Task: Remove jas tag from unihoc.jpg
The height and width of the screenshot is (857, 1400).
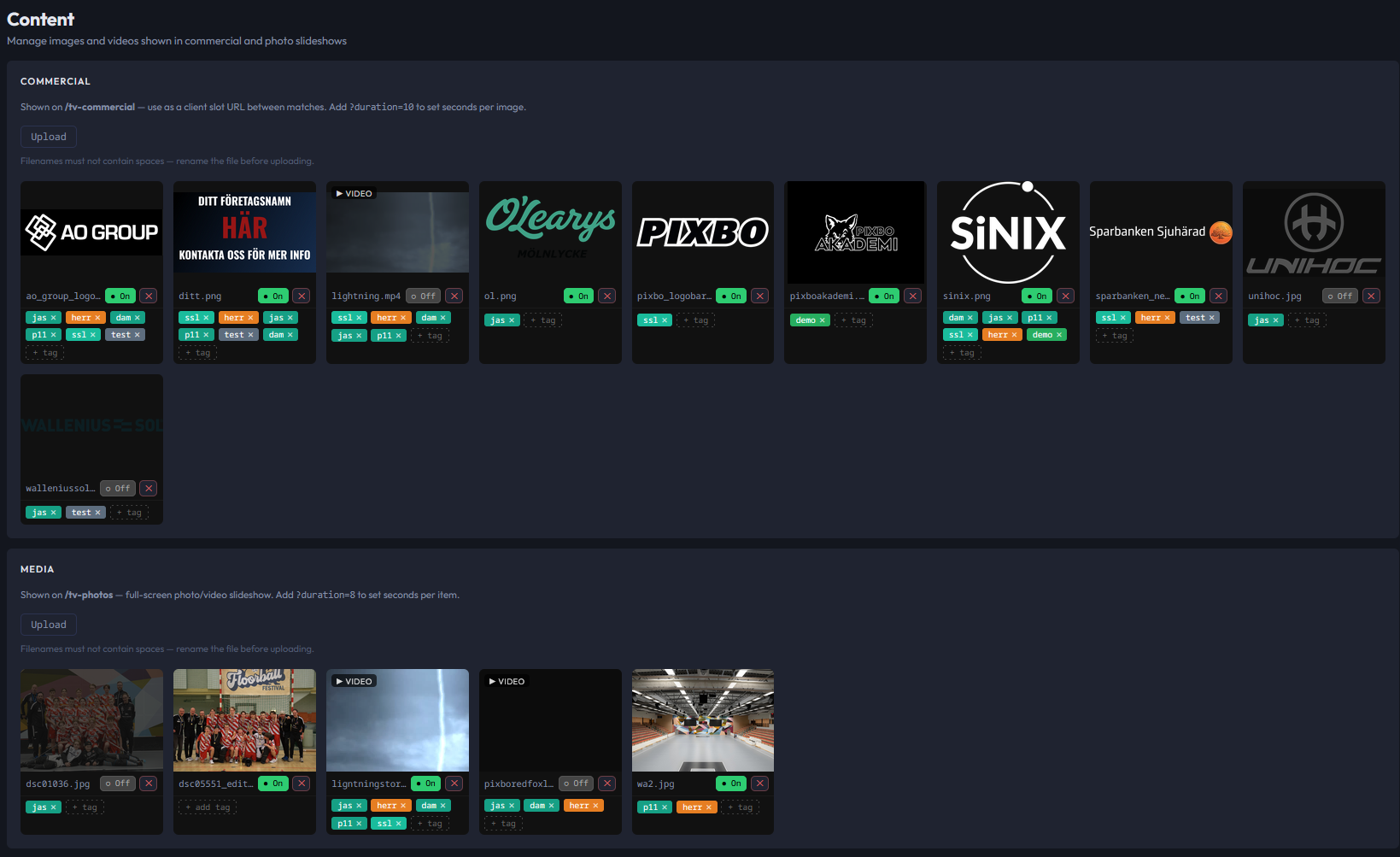Action: tap(1276, 320)
